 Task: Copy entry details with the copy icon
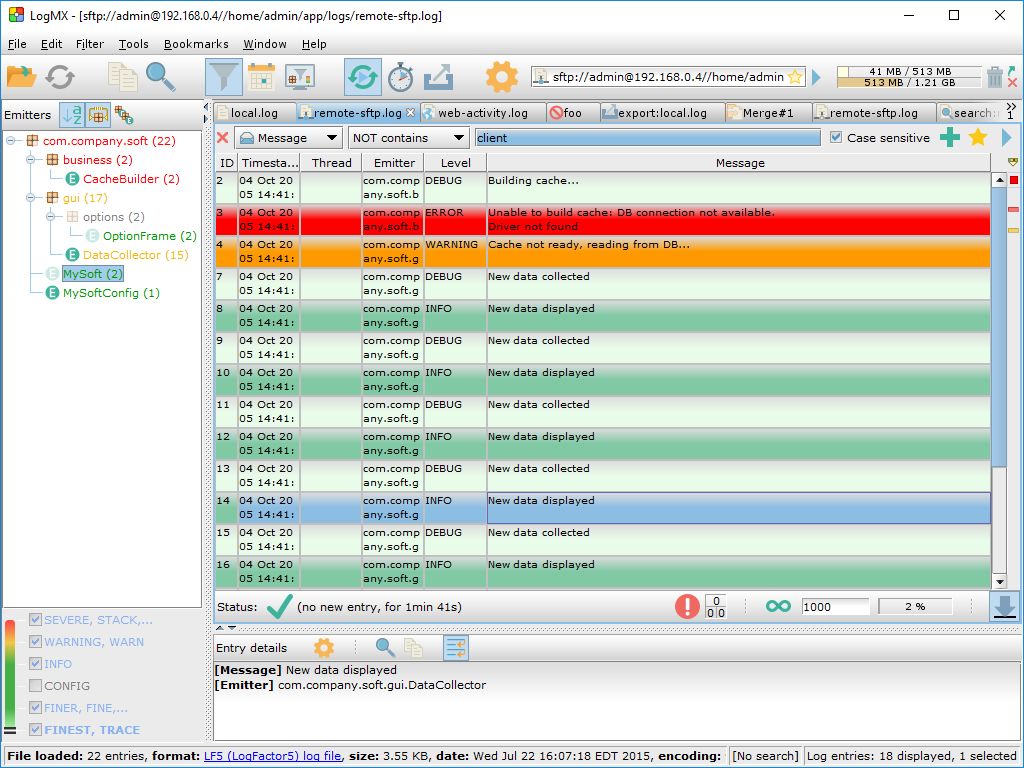click(x=413, y=648)
